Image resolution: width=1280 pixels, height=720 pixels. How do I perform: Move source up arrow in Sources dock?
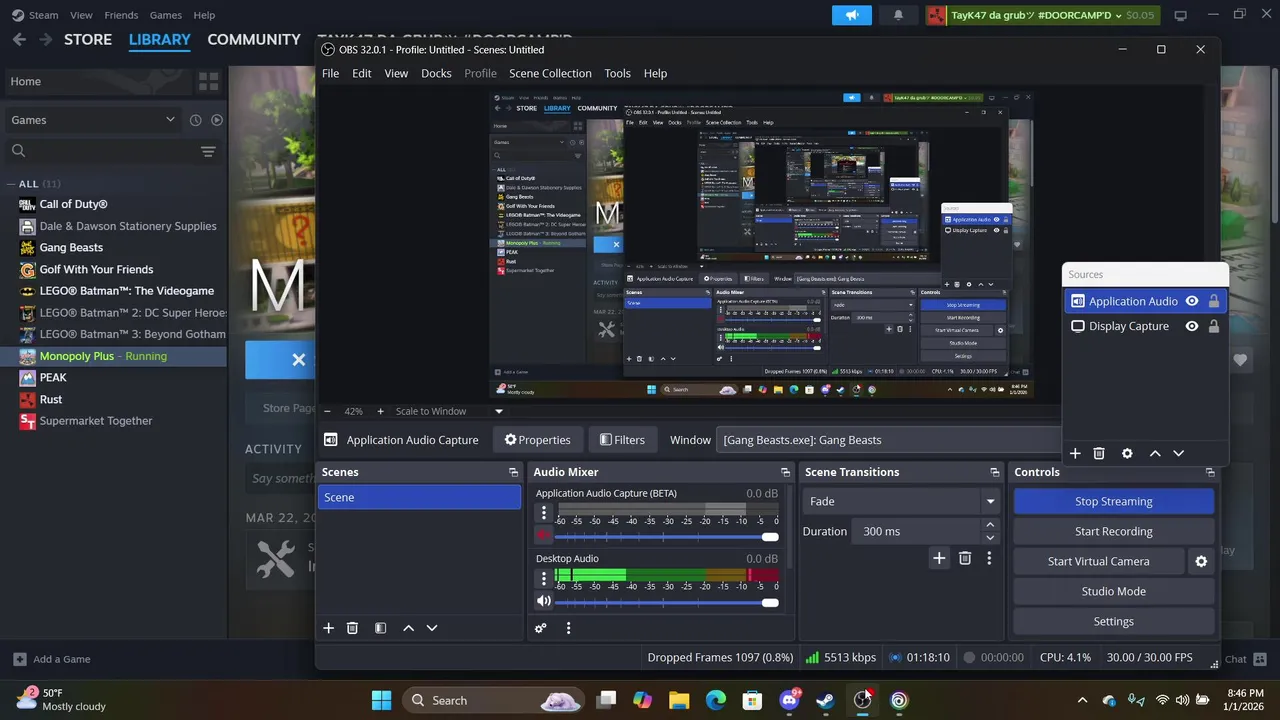tap(1155, 453)
